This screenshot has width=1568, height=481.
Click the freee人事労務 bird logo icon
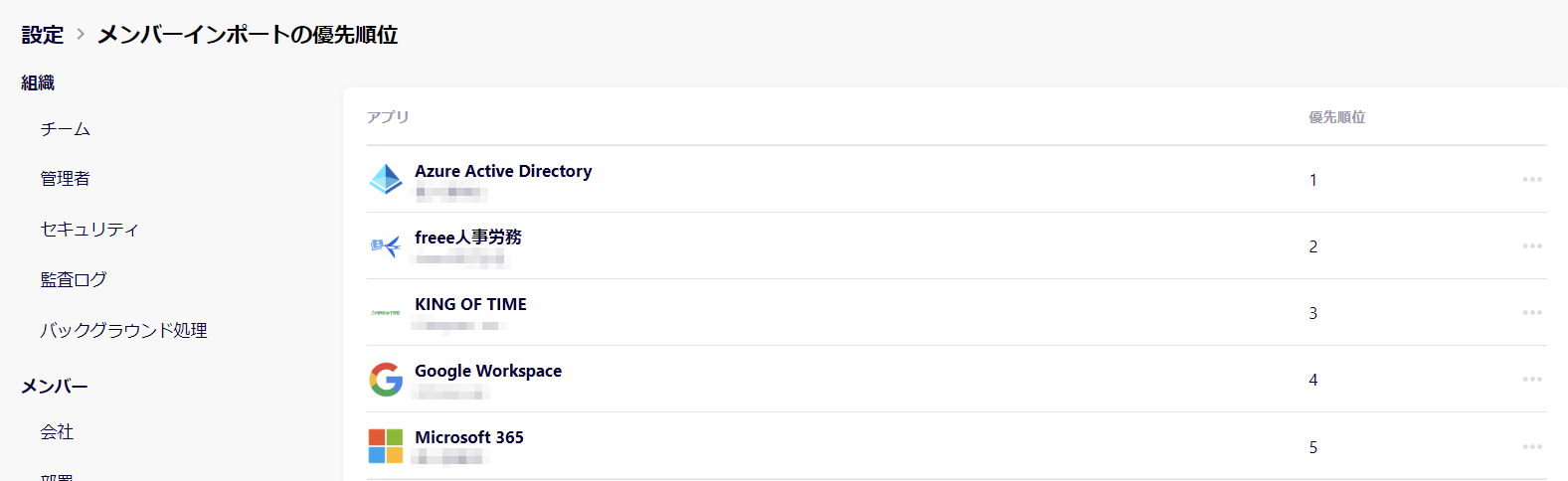[386, 245]
